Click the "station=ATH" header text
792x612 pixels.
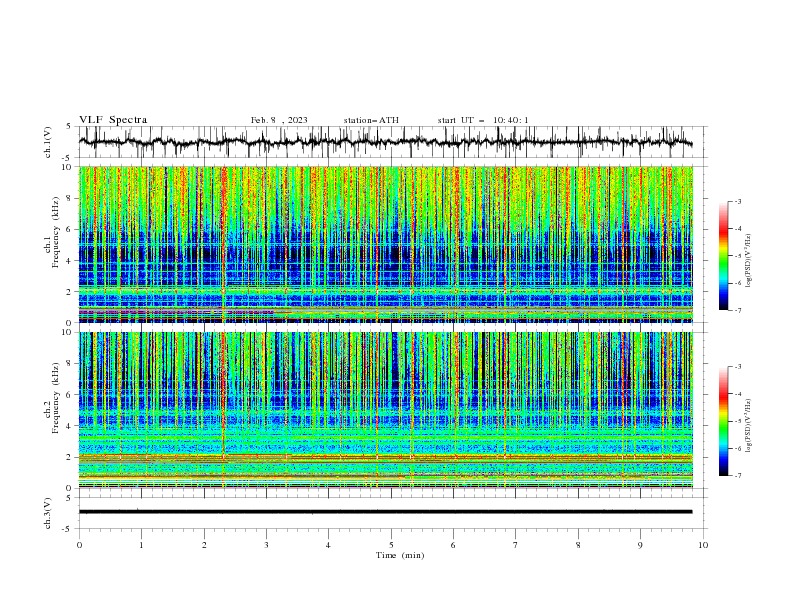371,120
